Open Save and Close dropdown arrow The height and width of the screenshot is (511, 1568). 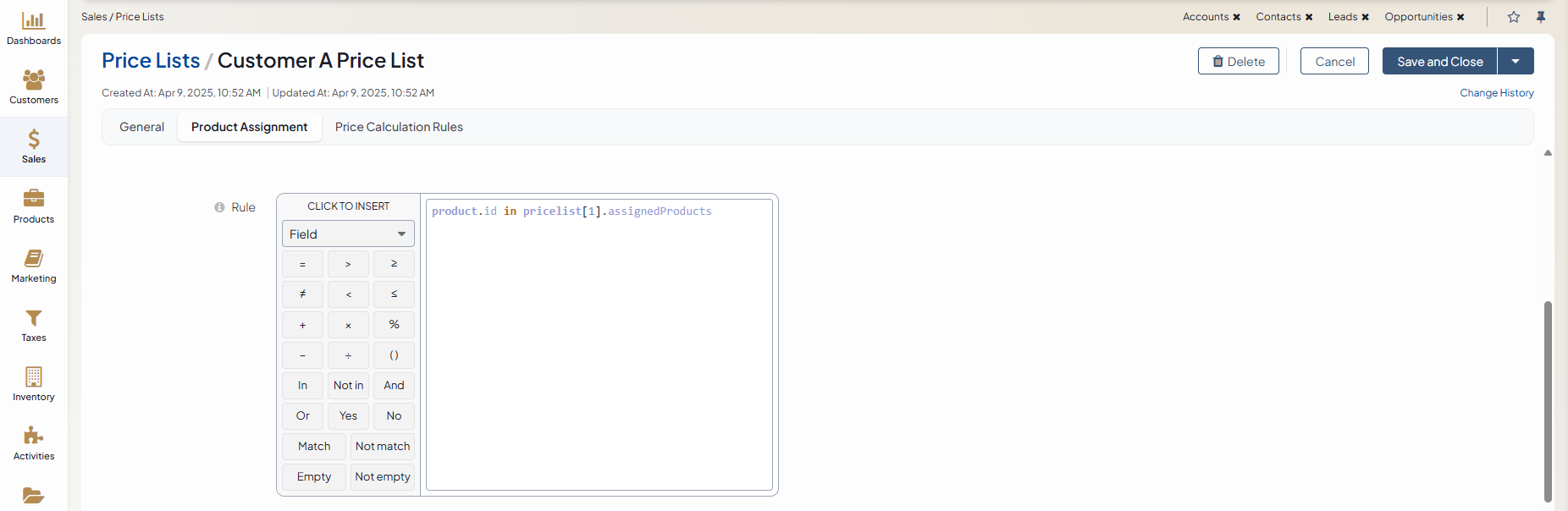click(1516, 61)
